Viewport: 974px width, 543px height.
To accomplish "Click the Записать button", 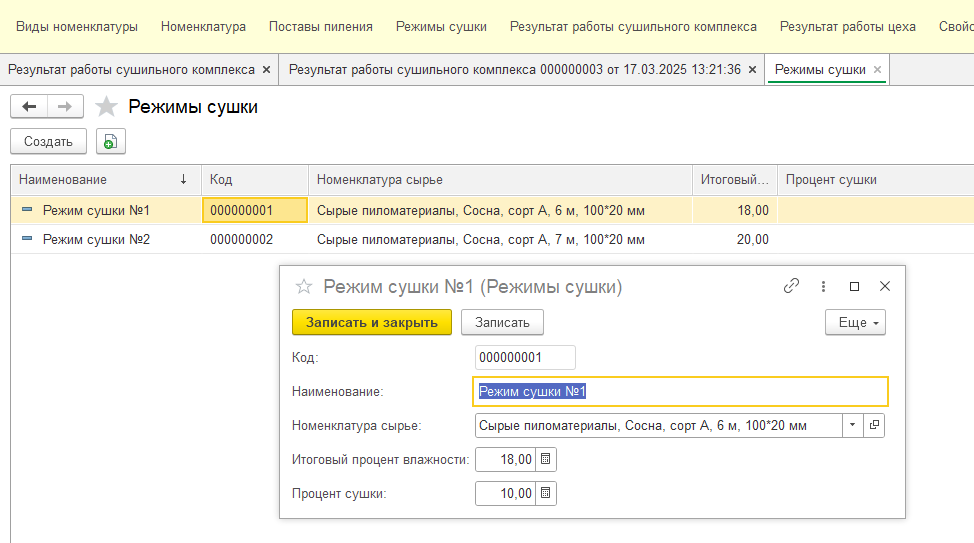I will [x=502, y=322].
